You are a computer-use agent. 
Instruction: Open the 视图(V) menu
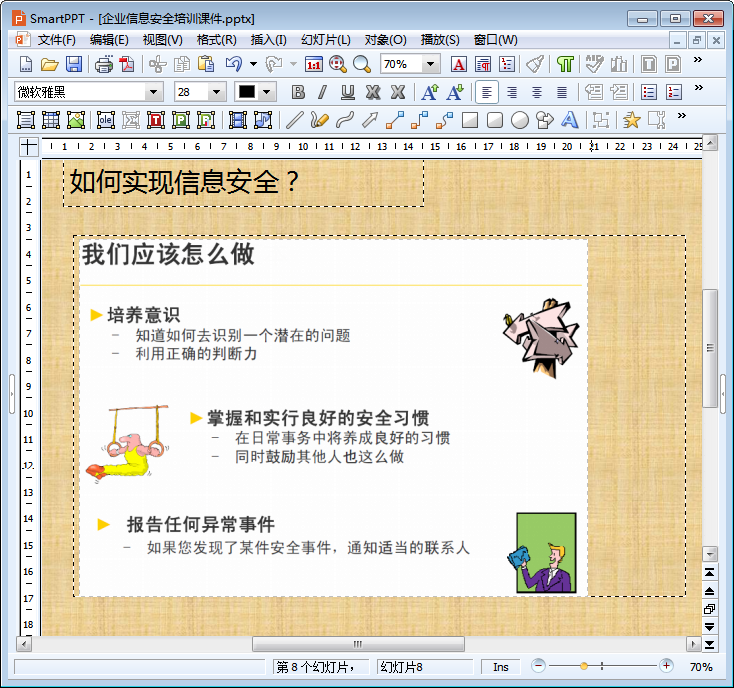click(162, 40)
